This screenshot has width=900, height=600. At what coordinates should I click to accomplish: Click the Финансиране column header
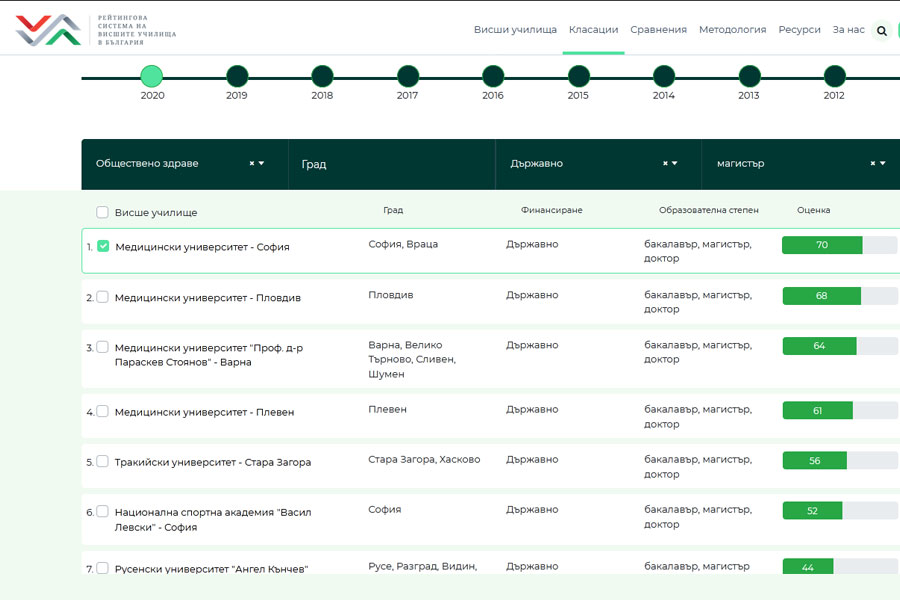coord(552,210)
